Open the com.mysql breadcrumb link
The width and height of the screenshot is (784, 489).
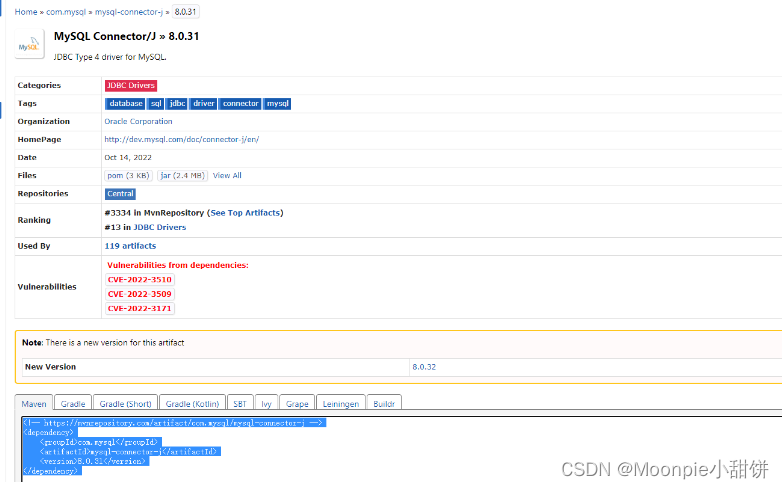[x=66, y=12]
